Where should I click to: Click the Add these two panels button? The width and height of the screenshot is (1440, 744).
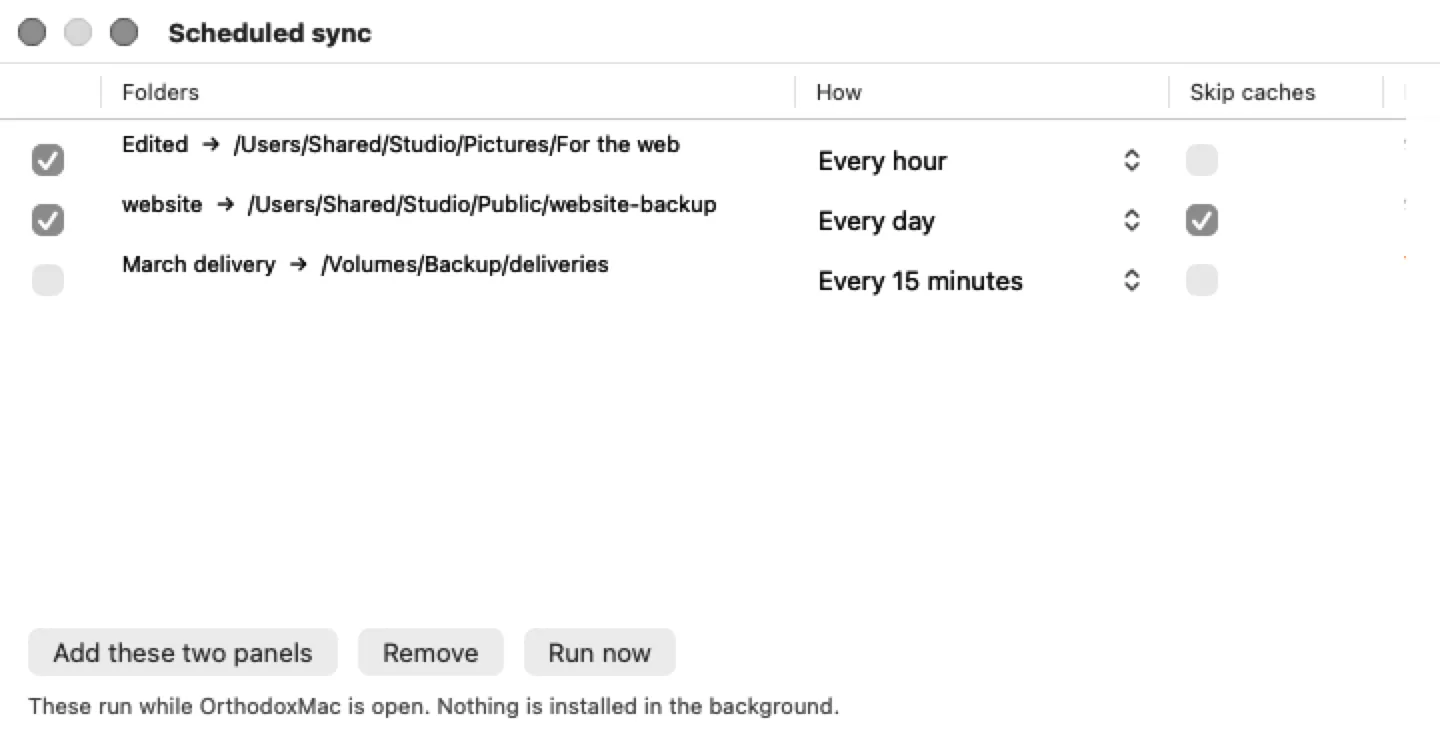click(183, 653)
